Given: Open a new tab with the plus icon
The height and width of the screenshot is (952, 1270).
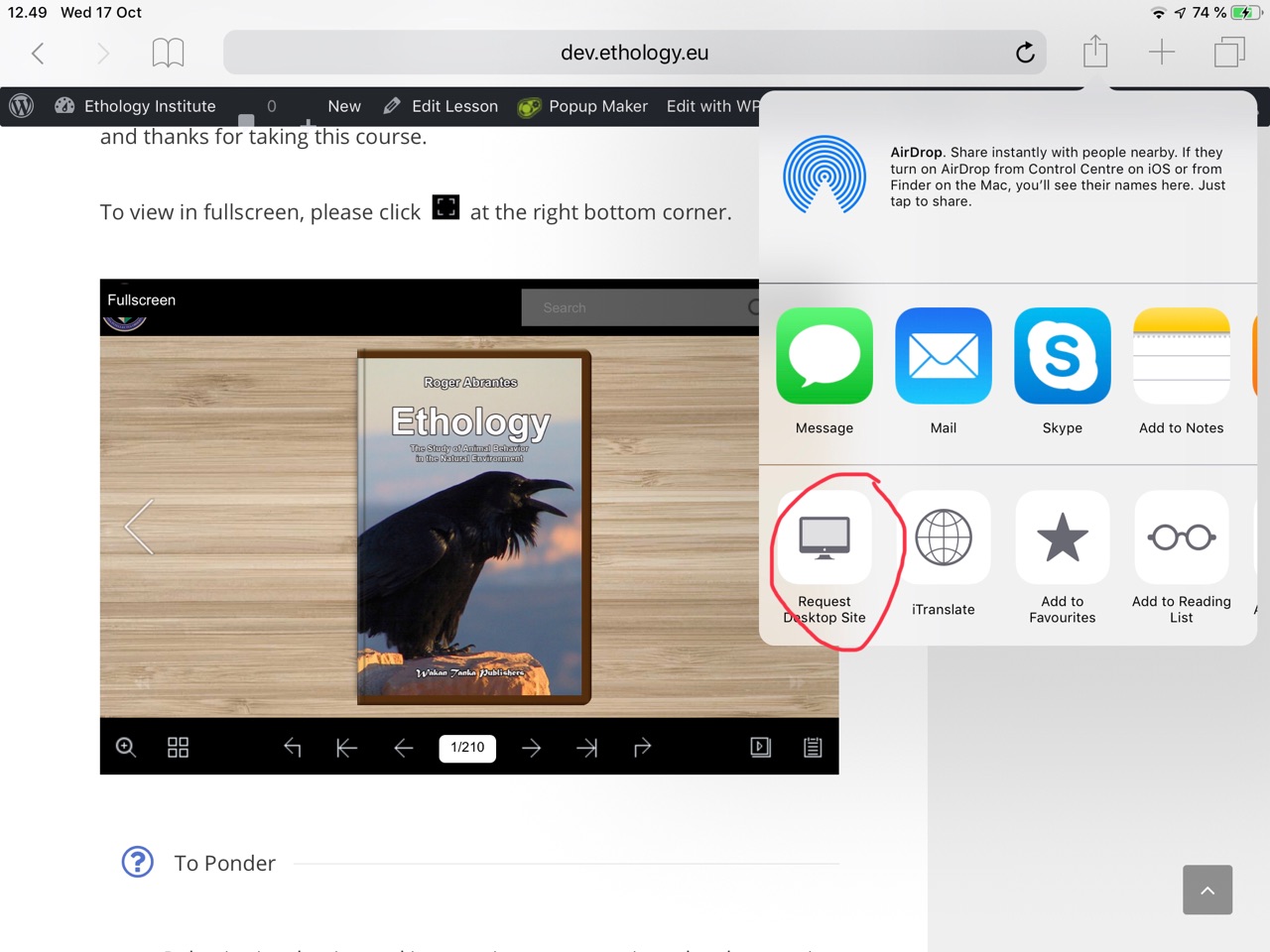Looking at the screenshot, I should pyautogui.click(x=1162, y=52).
